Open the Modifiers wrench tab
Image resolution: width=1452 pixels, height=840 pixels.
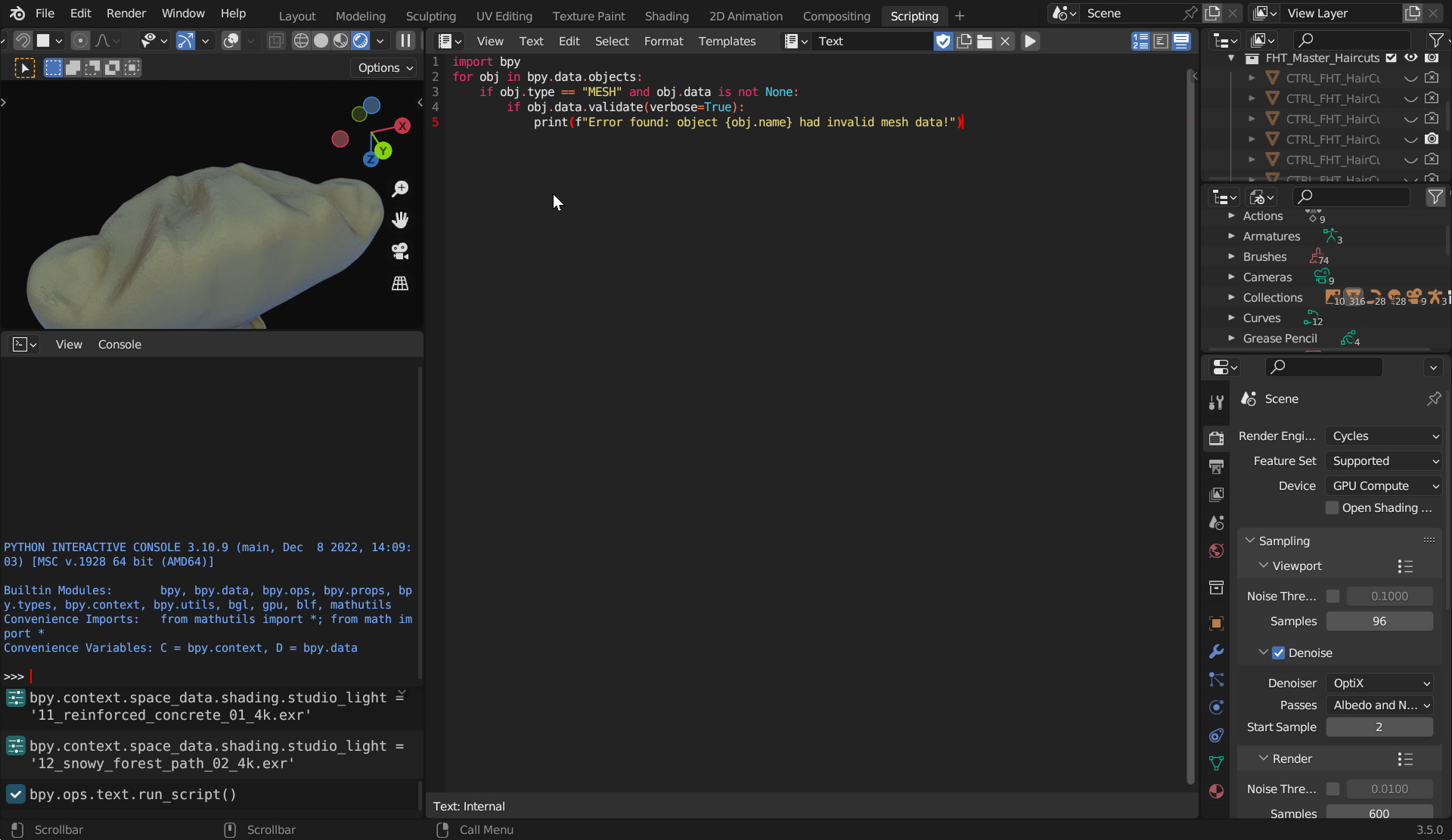tap(1216, 651)
